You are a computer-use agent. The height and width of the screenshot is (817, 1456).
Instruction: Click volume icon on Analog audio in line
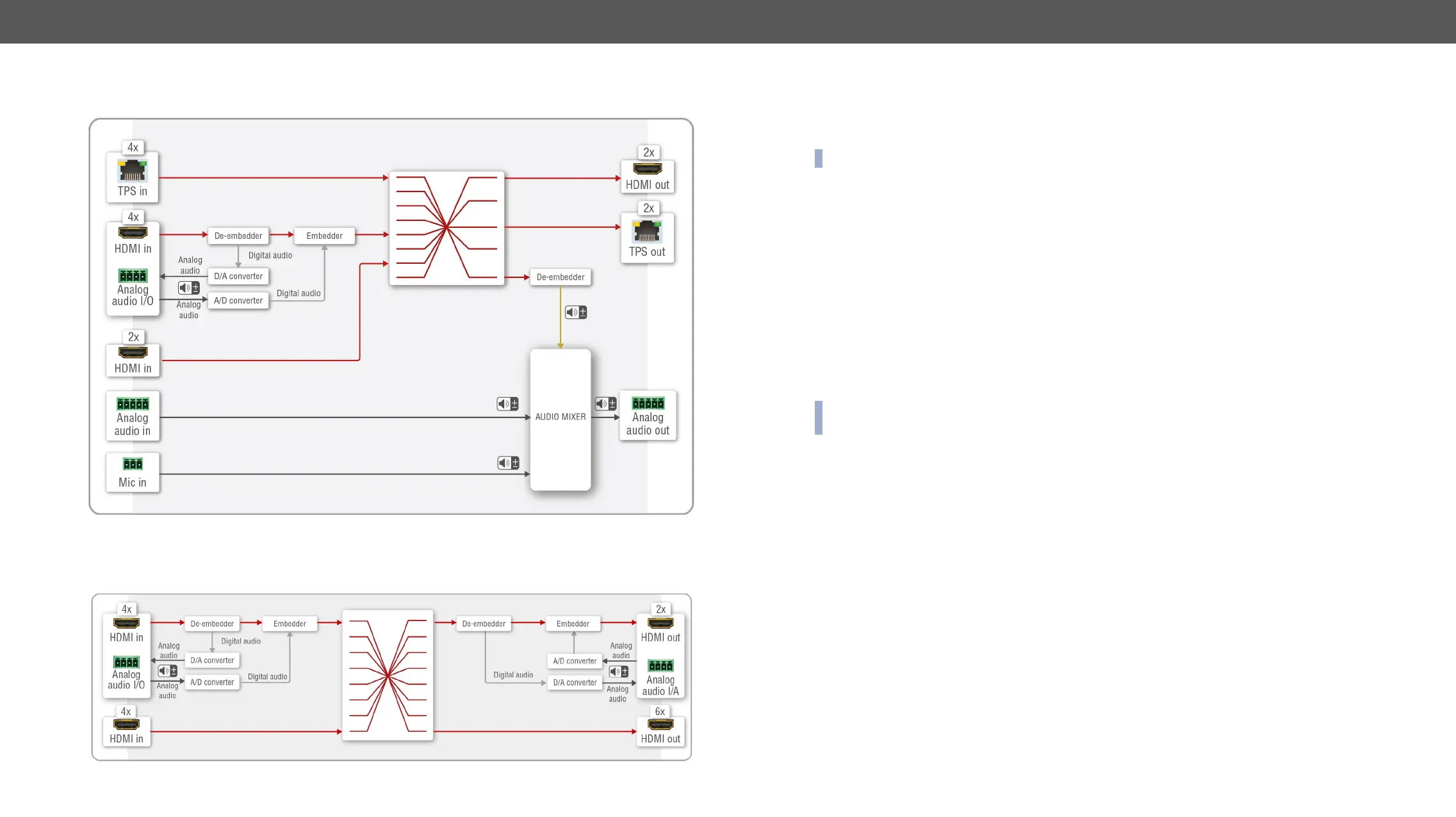point(507,404)
